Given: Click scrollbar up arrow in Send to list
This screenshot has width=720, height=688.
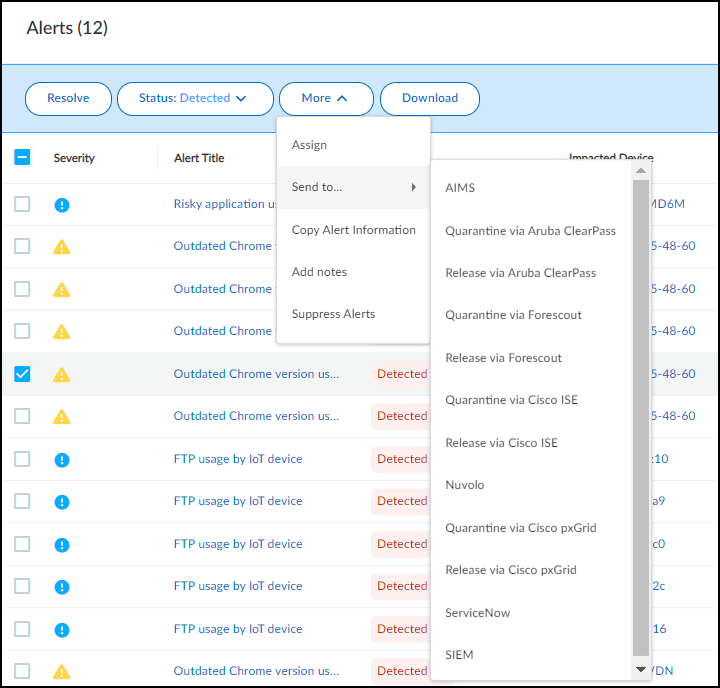Looking at the screenshot, I should [641, 171].
